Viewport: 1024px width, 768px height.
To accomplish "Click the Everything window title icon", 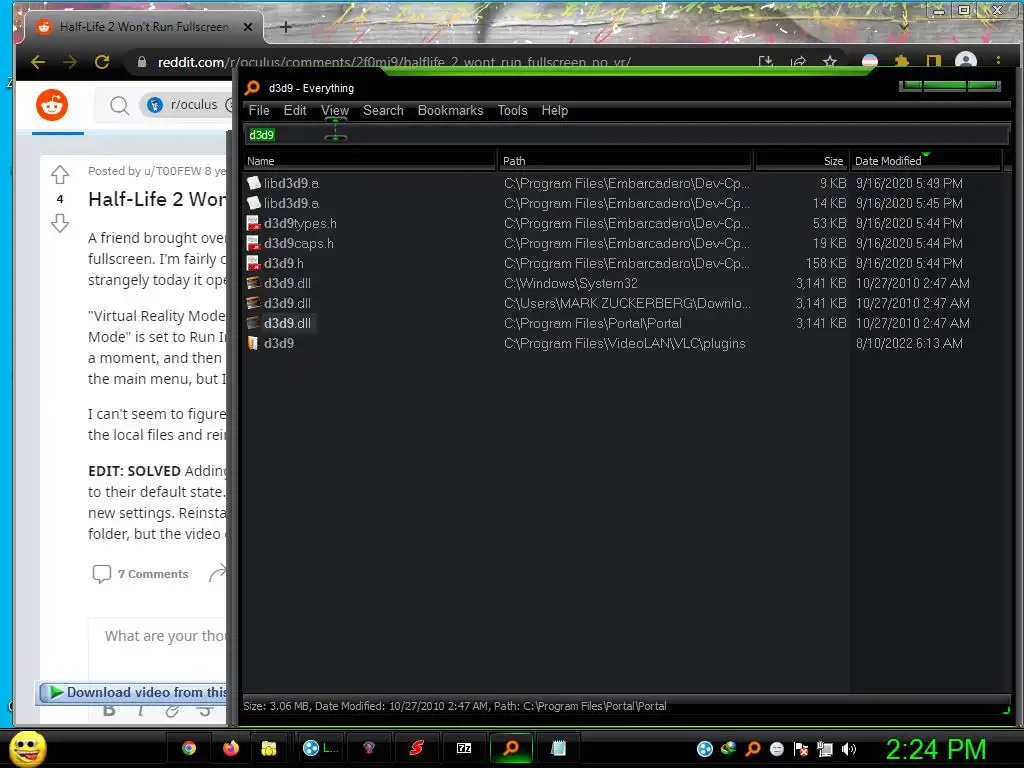I will click(x=252, y=88).
